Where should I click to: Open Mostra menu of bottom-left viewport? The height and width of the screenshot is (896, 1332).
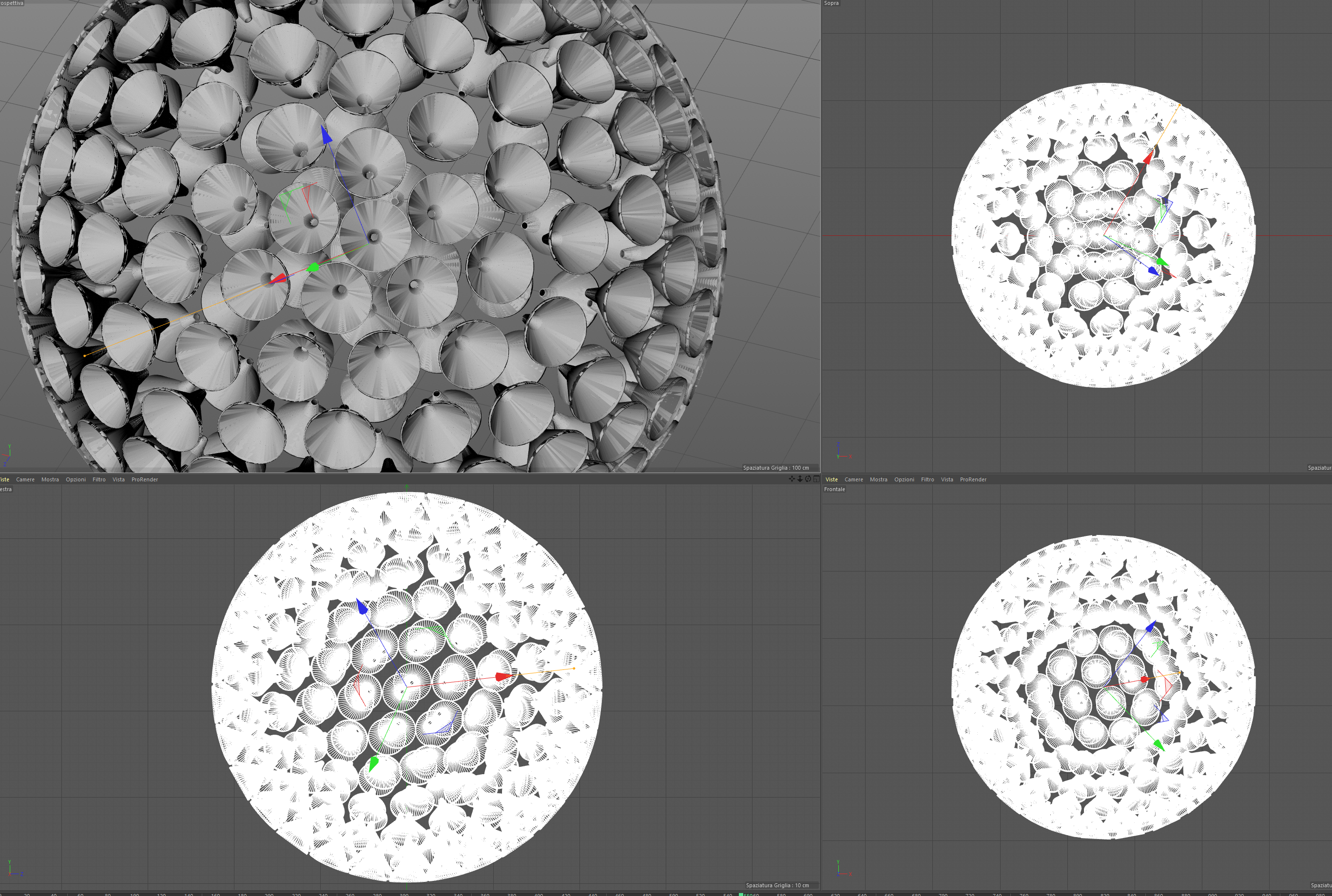pyautogui.click(x=50, y=479)
